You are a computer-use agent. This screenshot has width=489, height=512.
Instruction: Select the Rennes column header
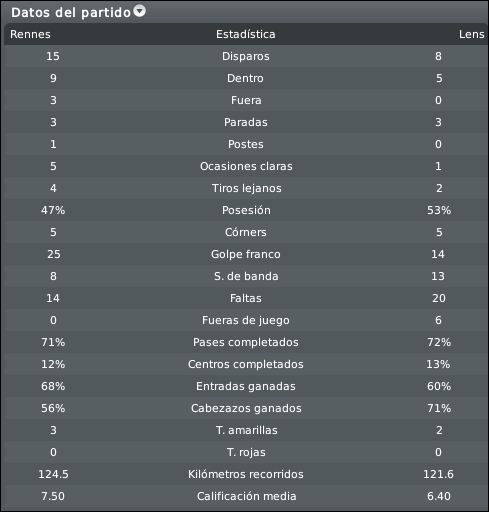pos(30,34)
